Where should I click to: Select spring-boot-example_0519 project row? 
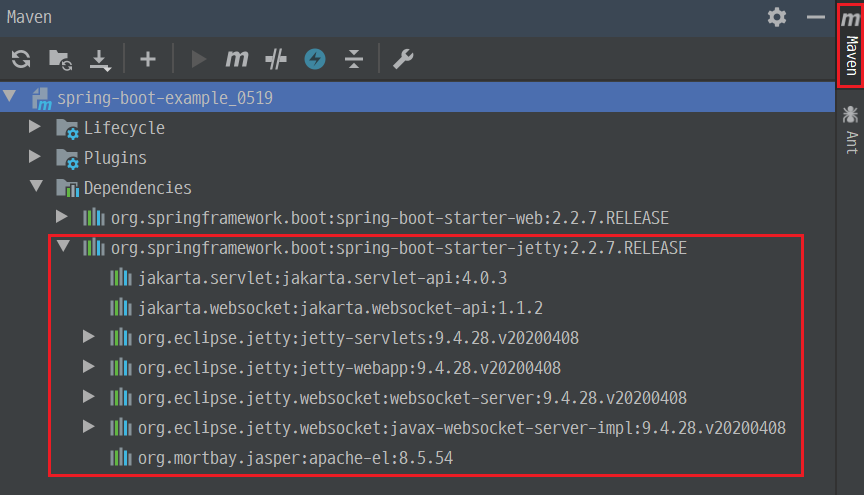[418, 98]
